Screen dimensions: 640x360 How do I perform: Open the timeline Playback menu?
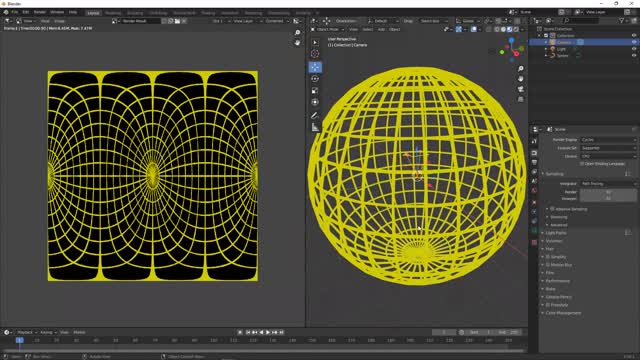click(27, 332)
